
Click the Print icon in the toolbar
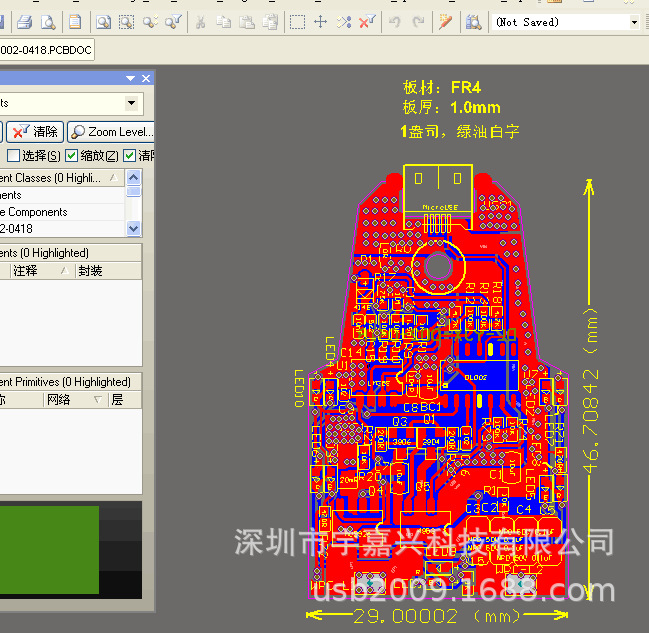[x=25, y=21]
